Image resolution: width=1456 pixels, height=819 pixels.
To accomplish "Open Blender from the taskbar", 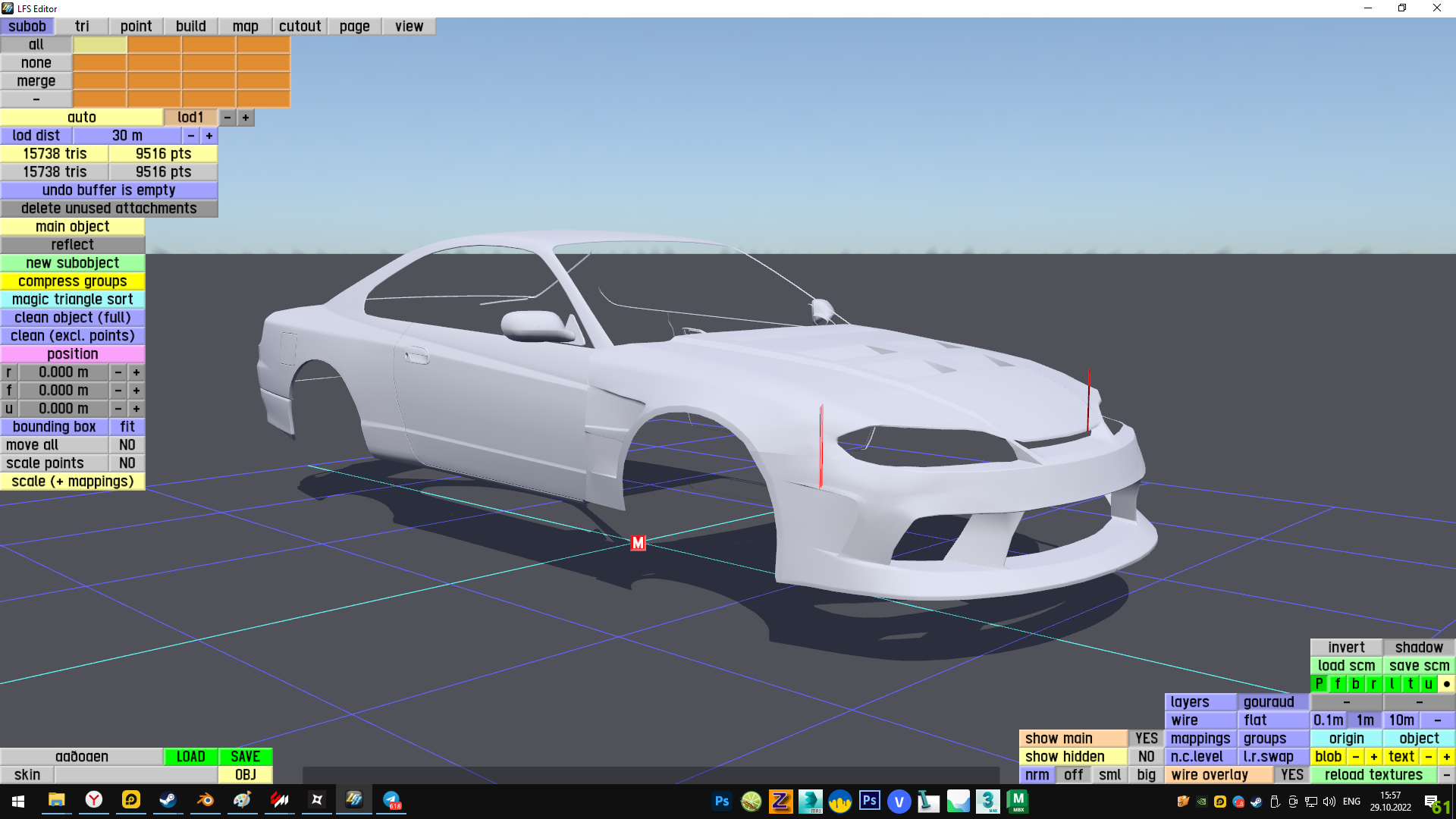I will [206, 800].
